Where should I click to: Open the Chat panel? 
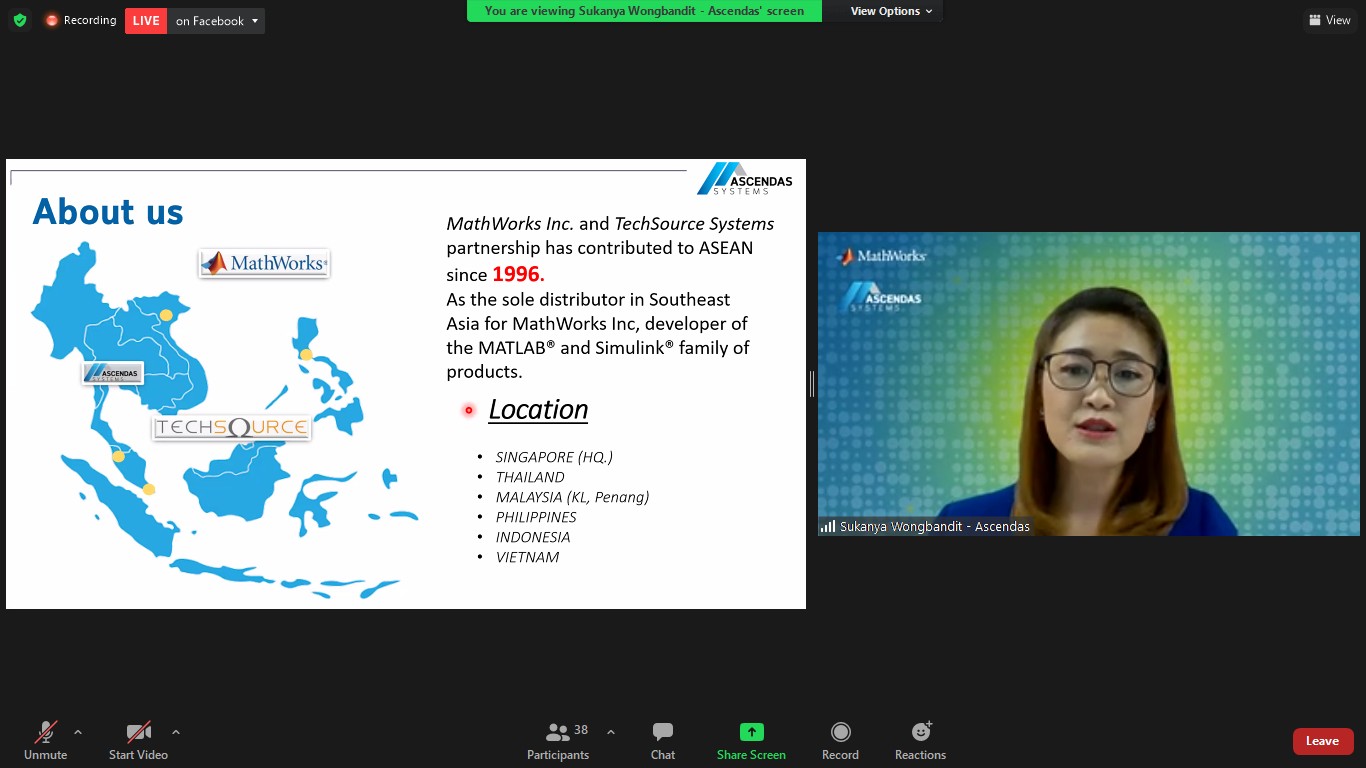(x=663, y=741)
